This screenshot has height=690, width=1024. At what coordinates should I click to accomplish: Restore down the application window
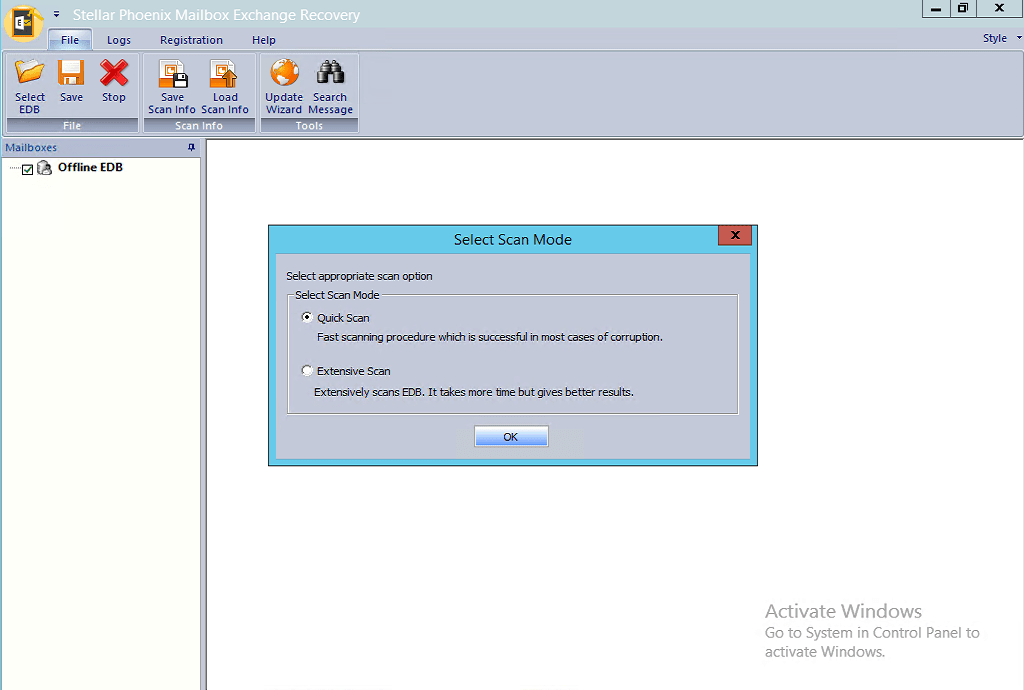pos(963,8)
